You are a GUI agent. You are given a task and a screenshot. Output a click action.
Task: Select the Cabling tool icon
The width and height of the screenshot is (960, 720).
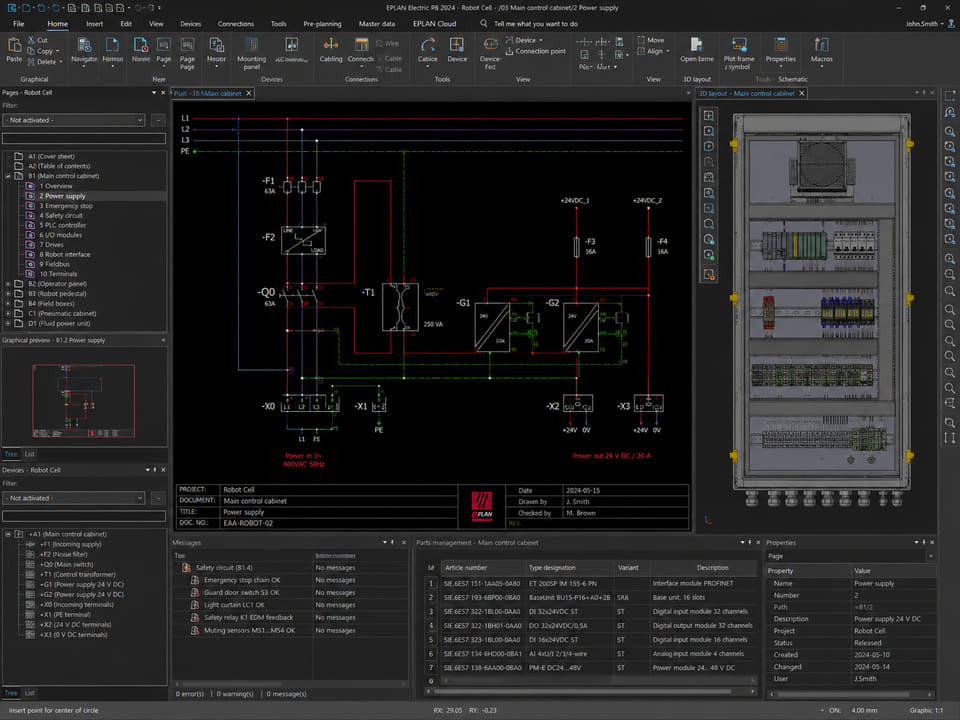click(331, 45)
